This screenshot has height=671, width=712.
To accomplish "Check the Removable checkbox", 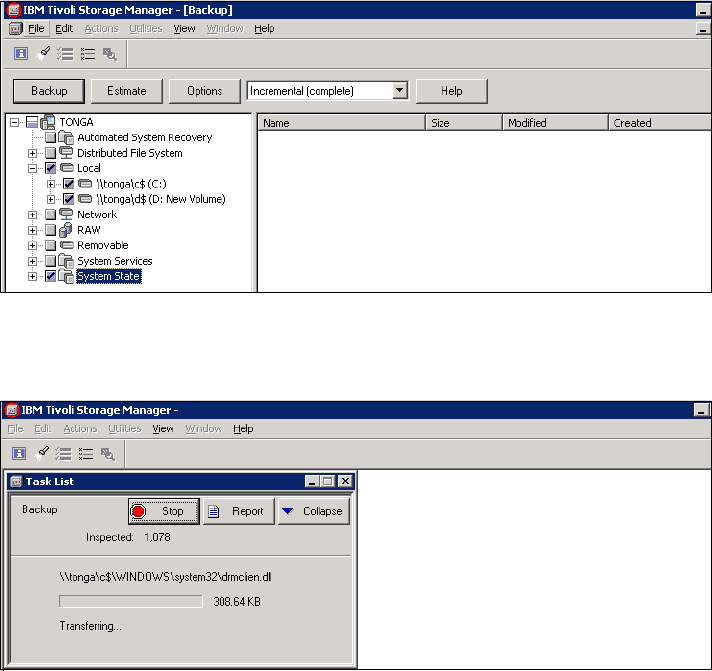I will click(50, 246).
